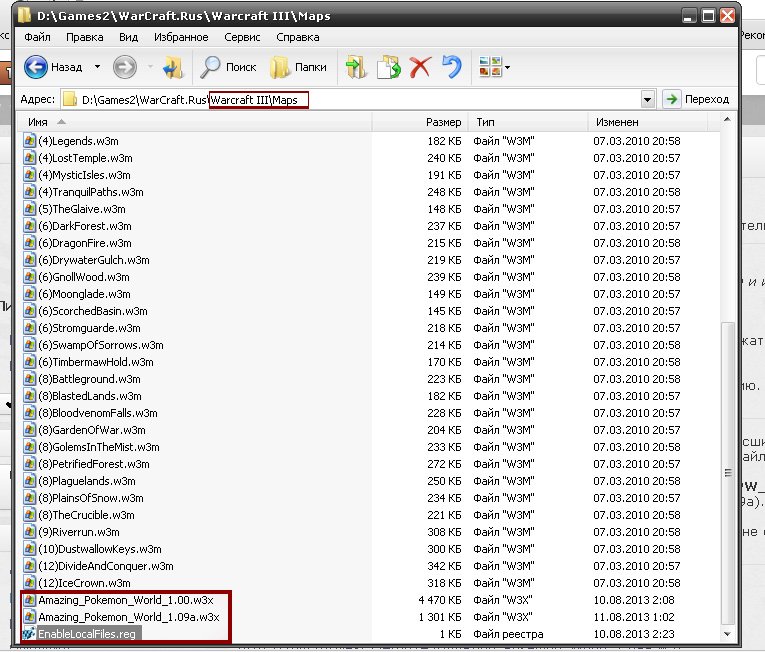
Task: Click the blue Undo arrow icon
Action: 452,67
